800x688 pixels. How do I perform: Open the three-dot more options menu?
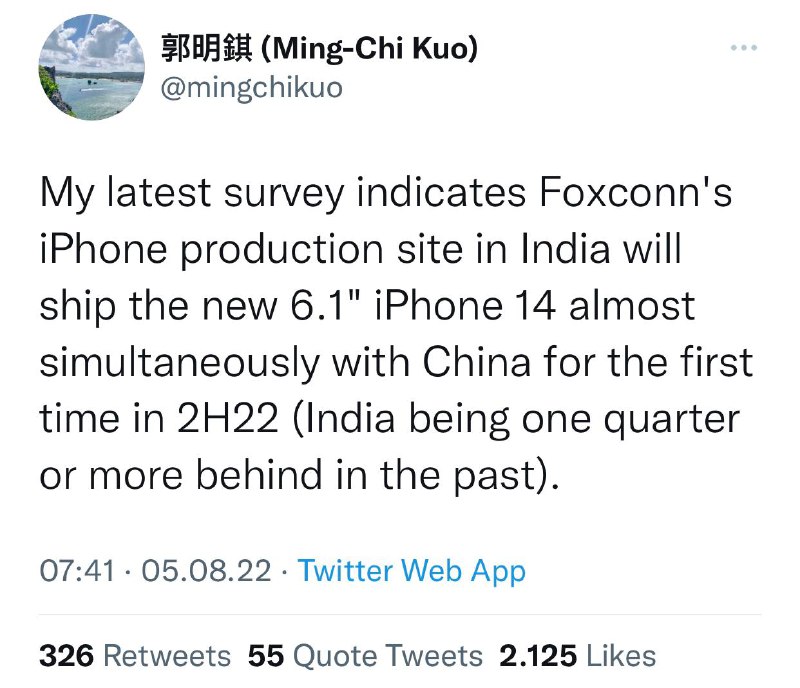click(x=744, y=48)
